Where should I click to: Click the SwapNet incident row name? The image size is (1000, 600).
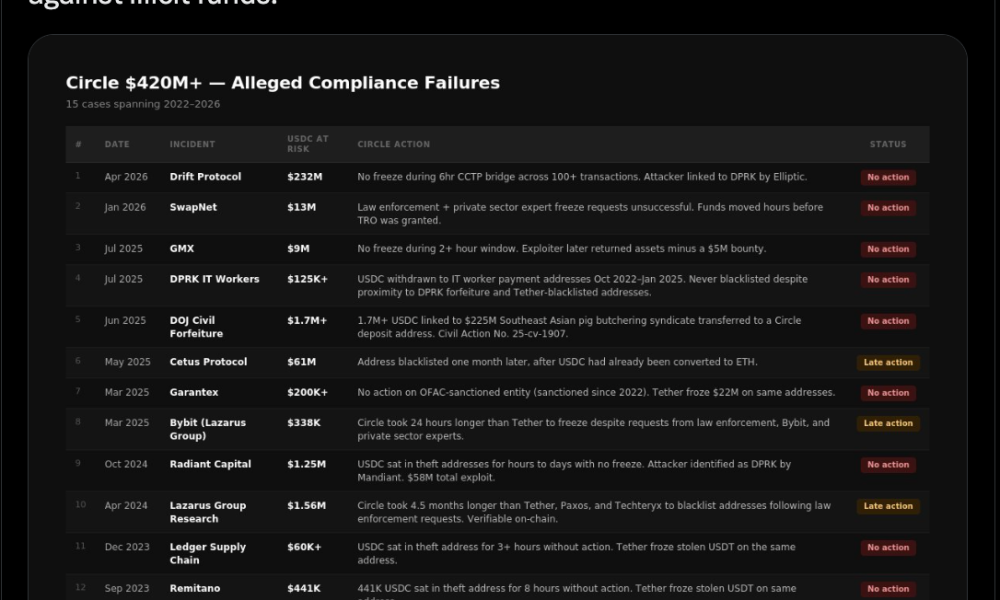point(193,207)
